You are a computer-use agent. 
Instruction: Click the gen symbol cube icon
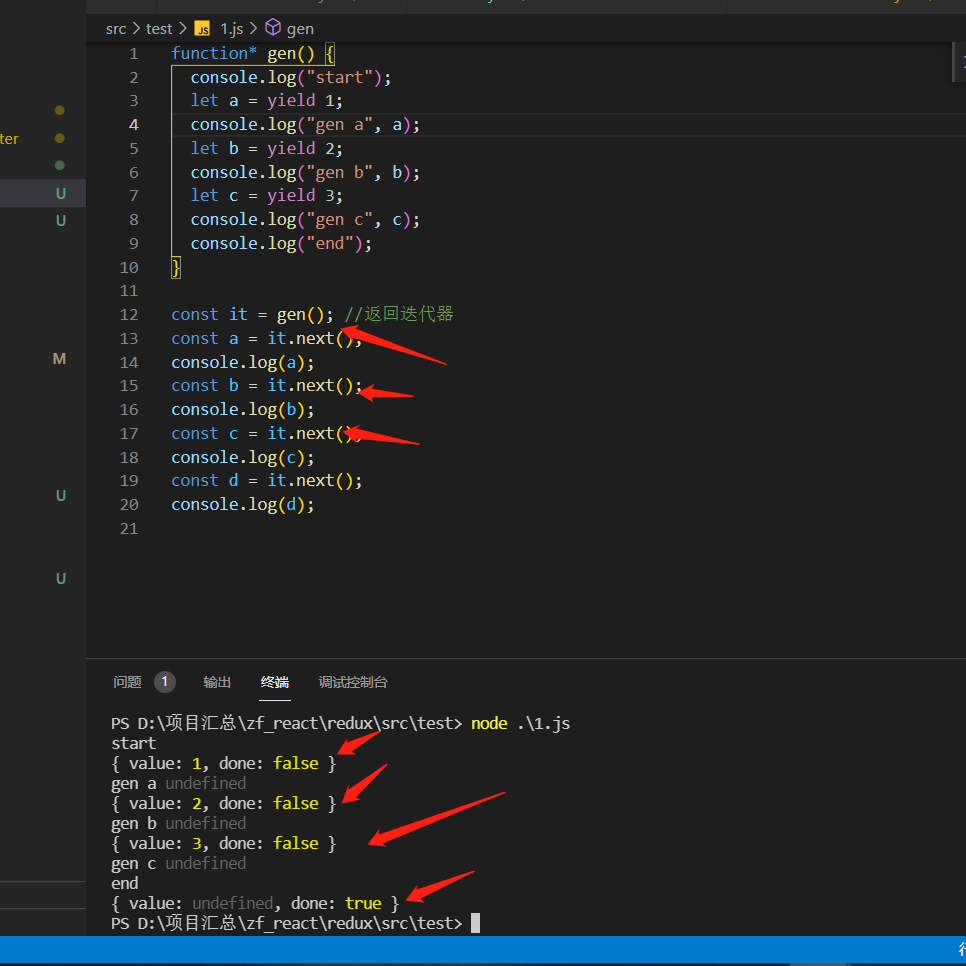[272, 28]
